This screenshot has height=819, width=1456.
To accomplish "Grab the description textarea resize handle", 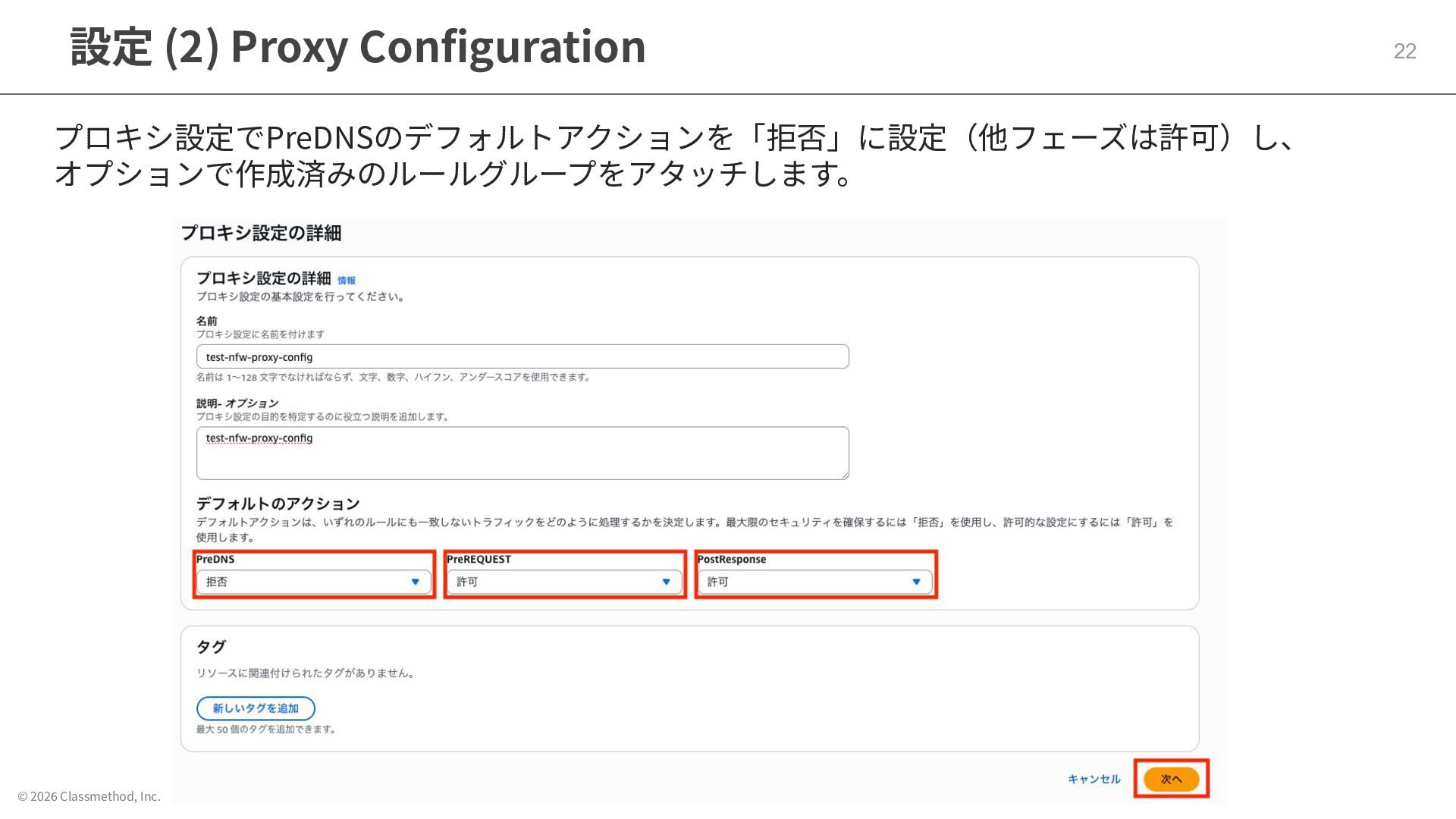I will coord(845,475).
